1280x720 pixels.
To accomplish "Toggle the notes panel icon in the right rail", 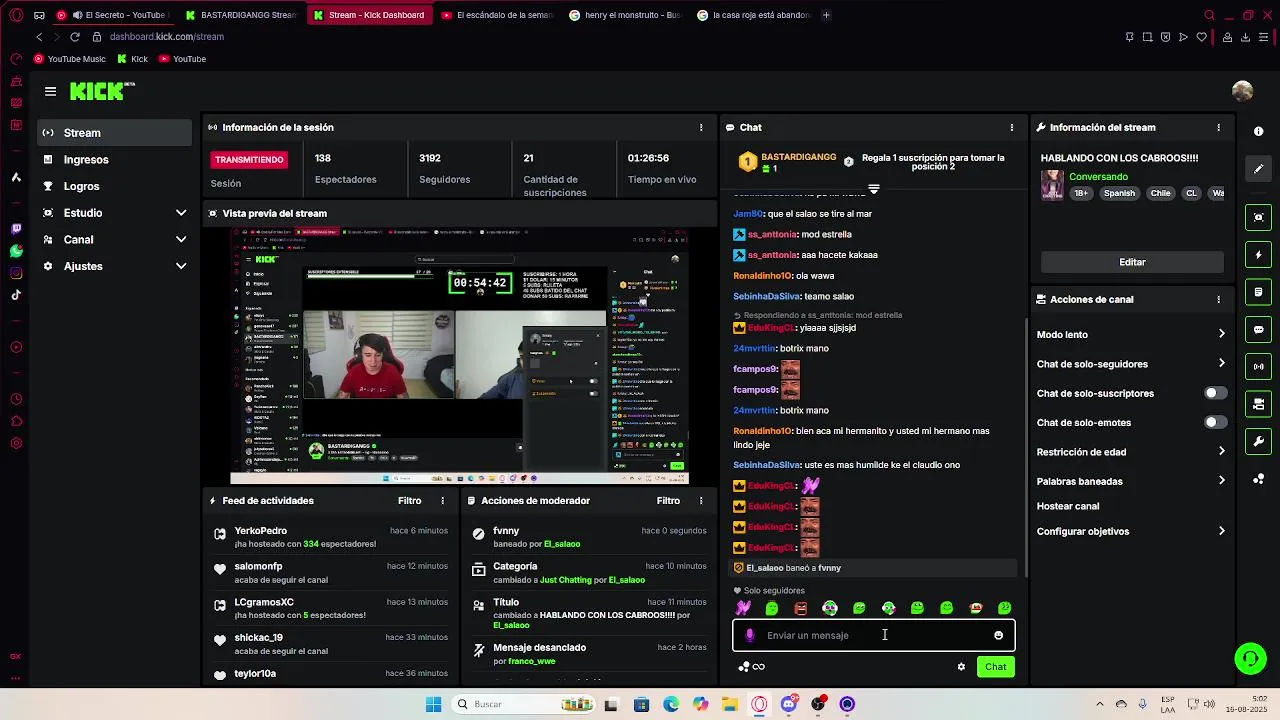I will (1258, 292).
